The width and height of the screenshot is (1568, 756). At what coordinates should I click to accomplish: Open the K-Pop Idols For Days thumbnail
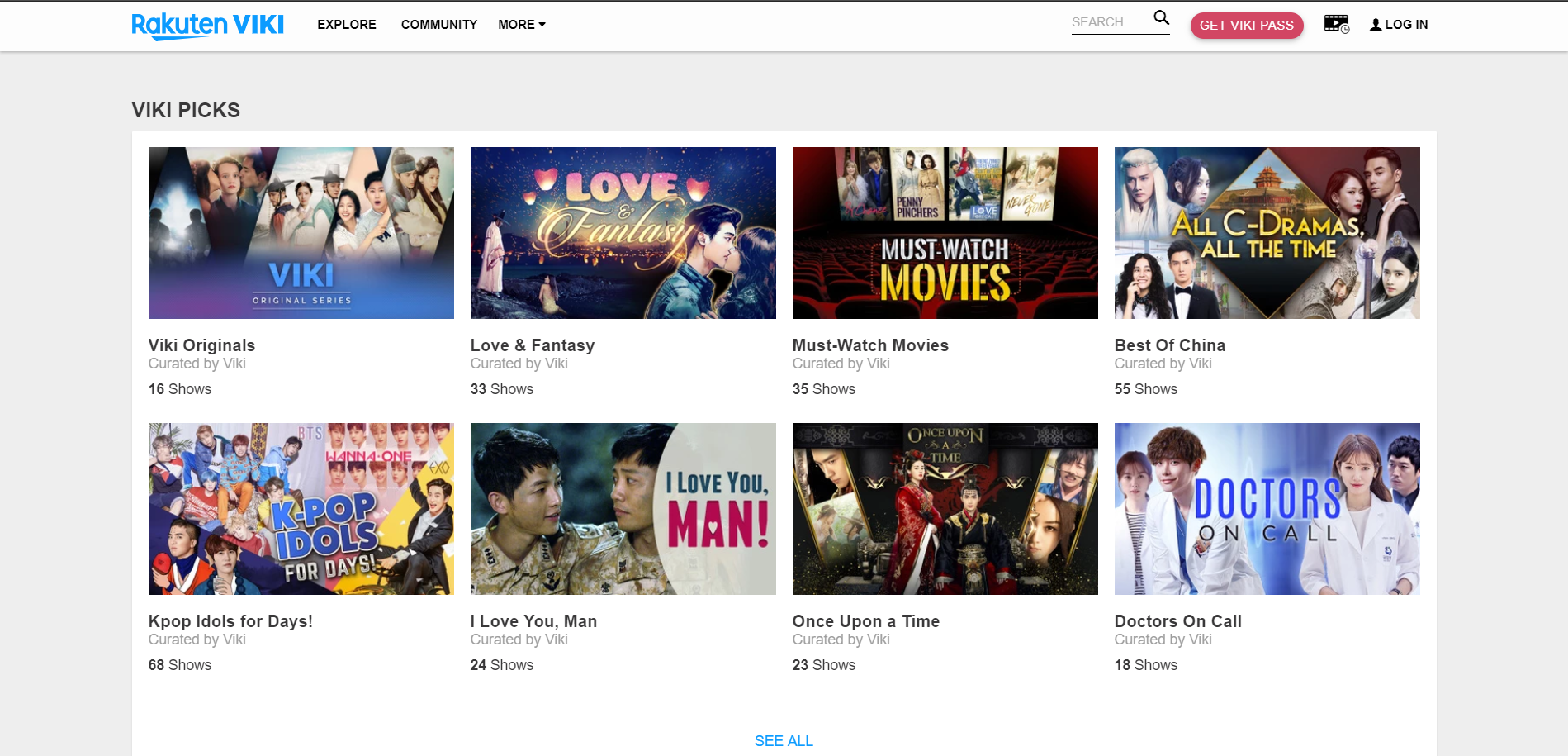pos(301,509)
